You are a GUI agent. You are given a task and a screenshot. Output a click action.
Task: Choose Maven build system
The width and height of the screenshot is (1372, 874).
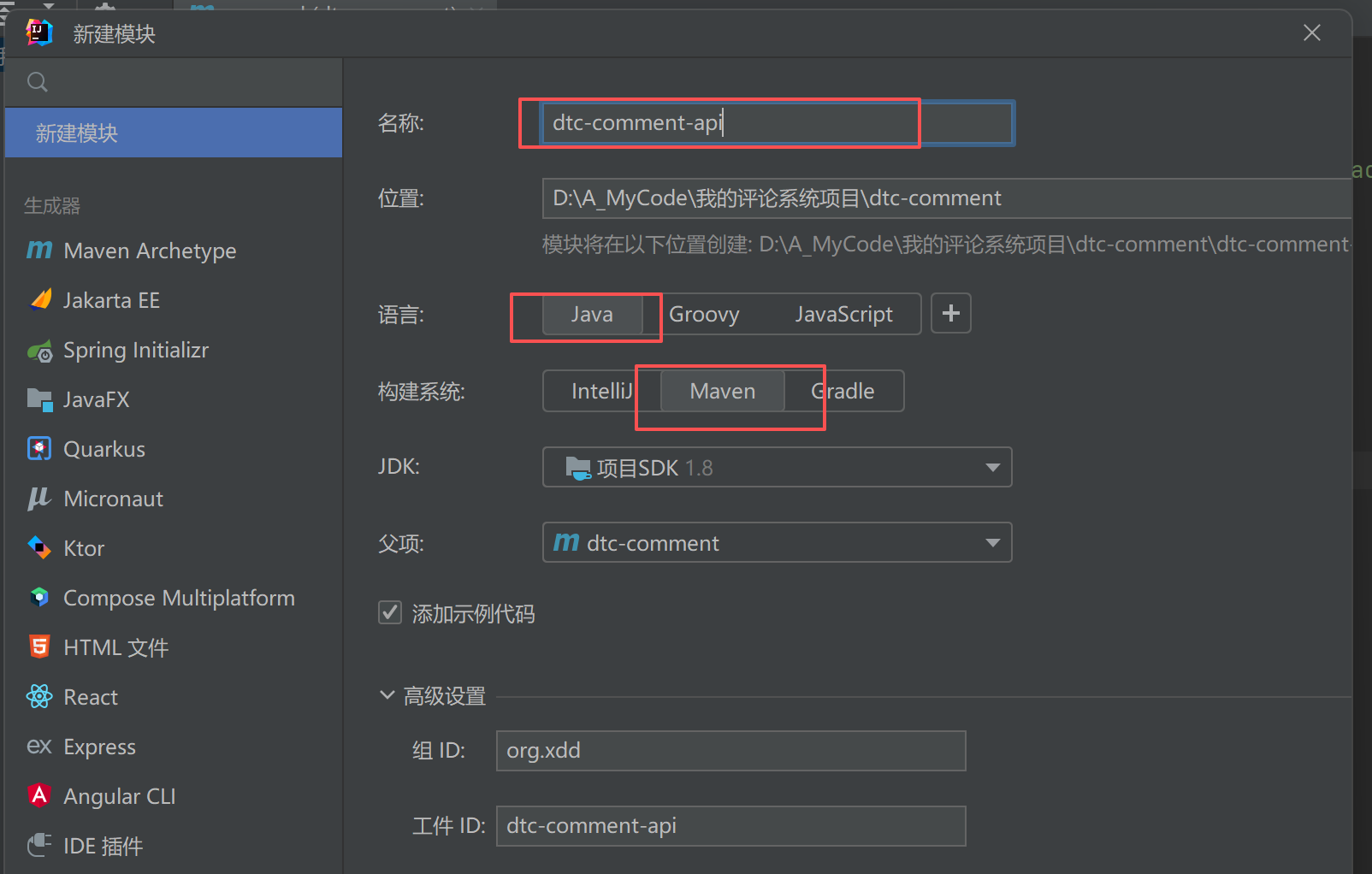723,391
